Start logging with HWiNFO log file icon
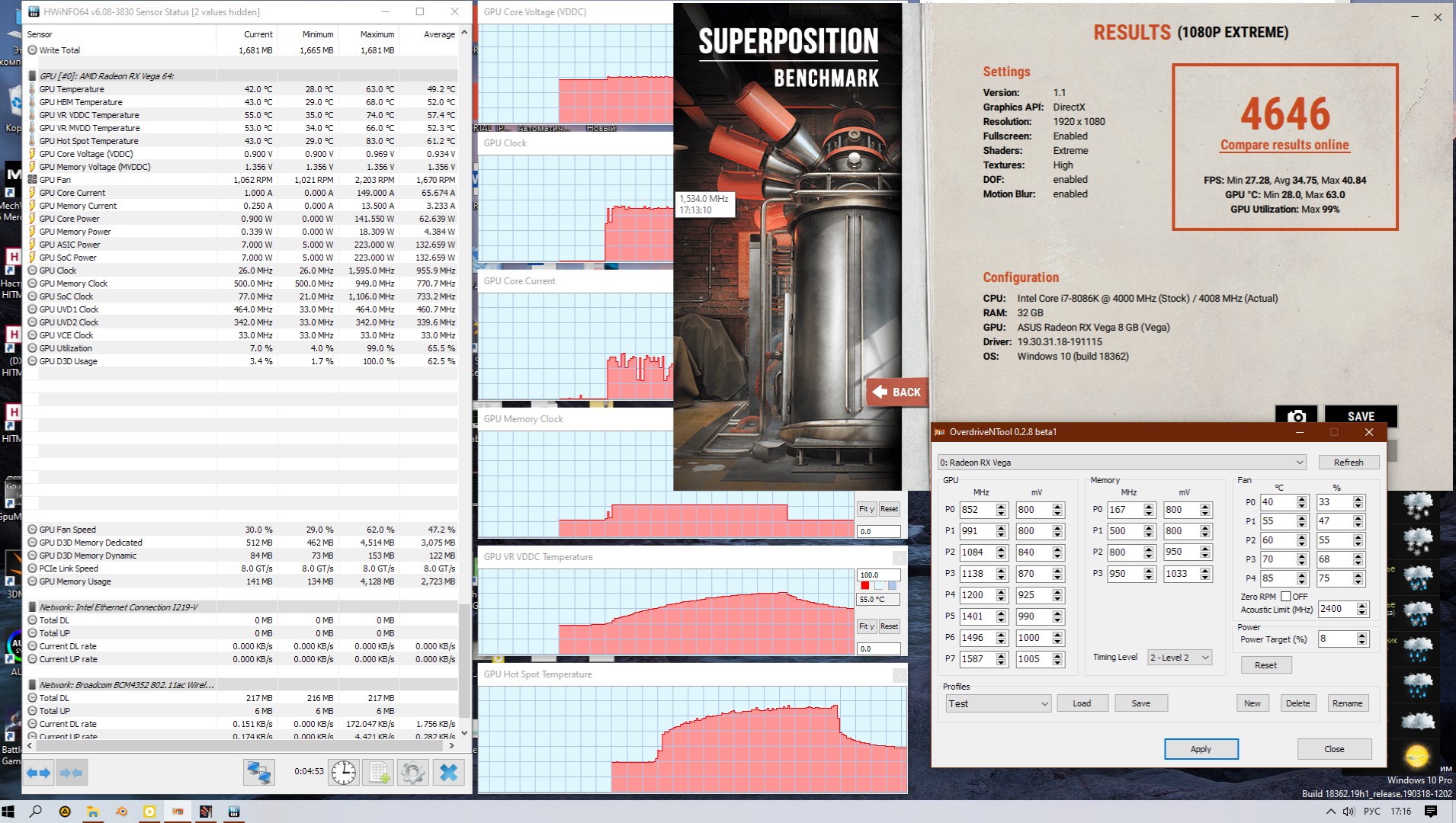This screenshot has height=823, width=1456. (379, 772)
